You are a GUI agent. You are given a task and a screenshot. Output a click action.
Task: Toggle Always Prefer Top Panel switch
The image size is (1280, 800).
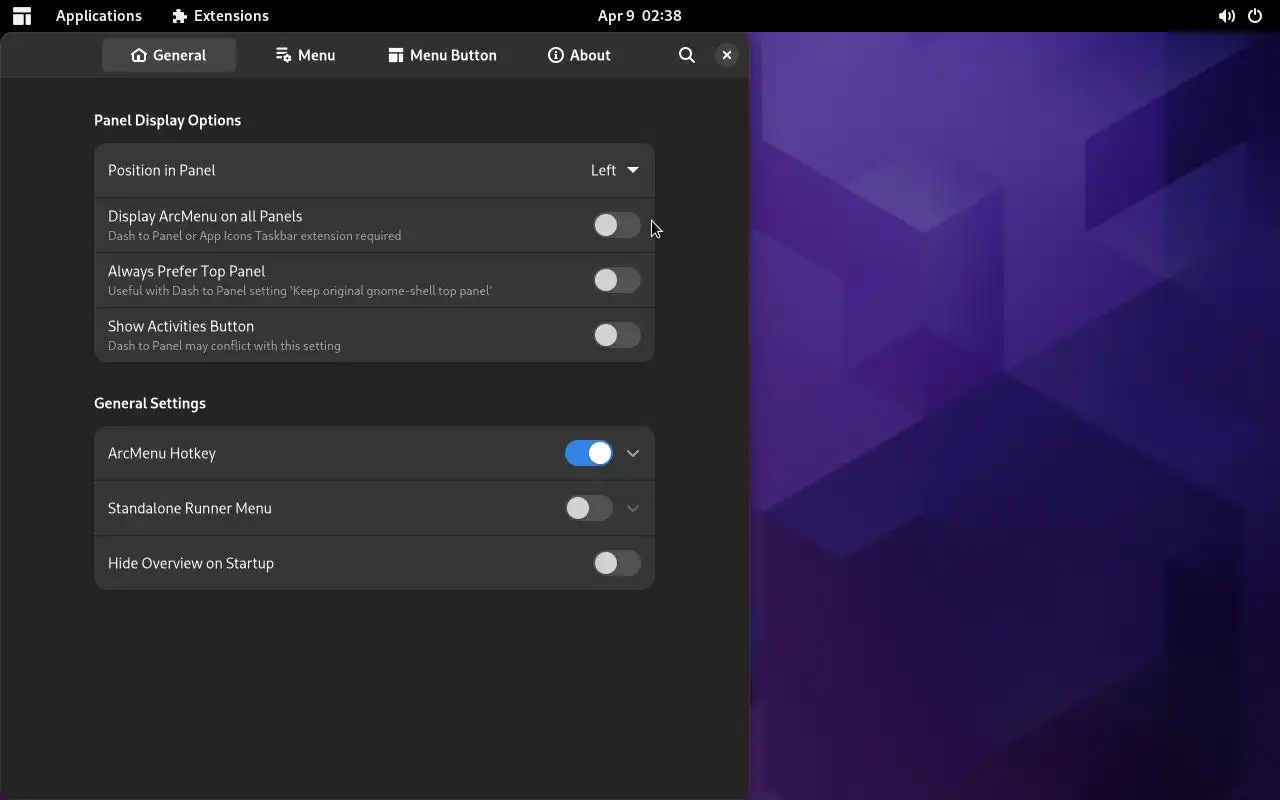click(616, 280)
